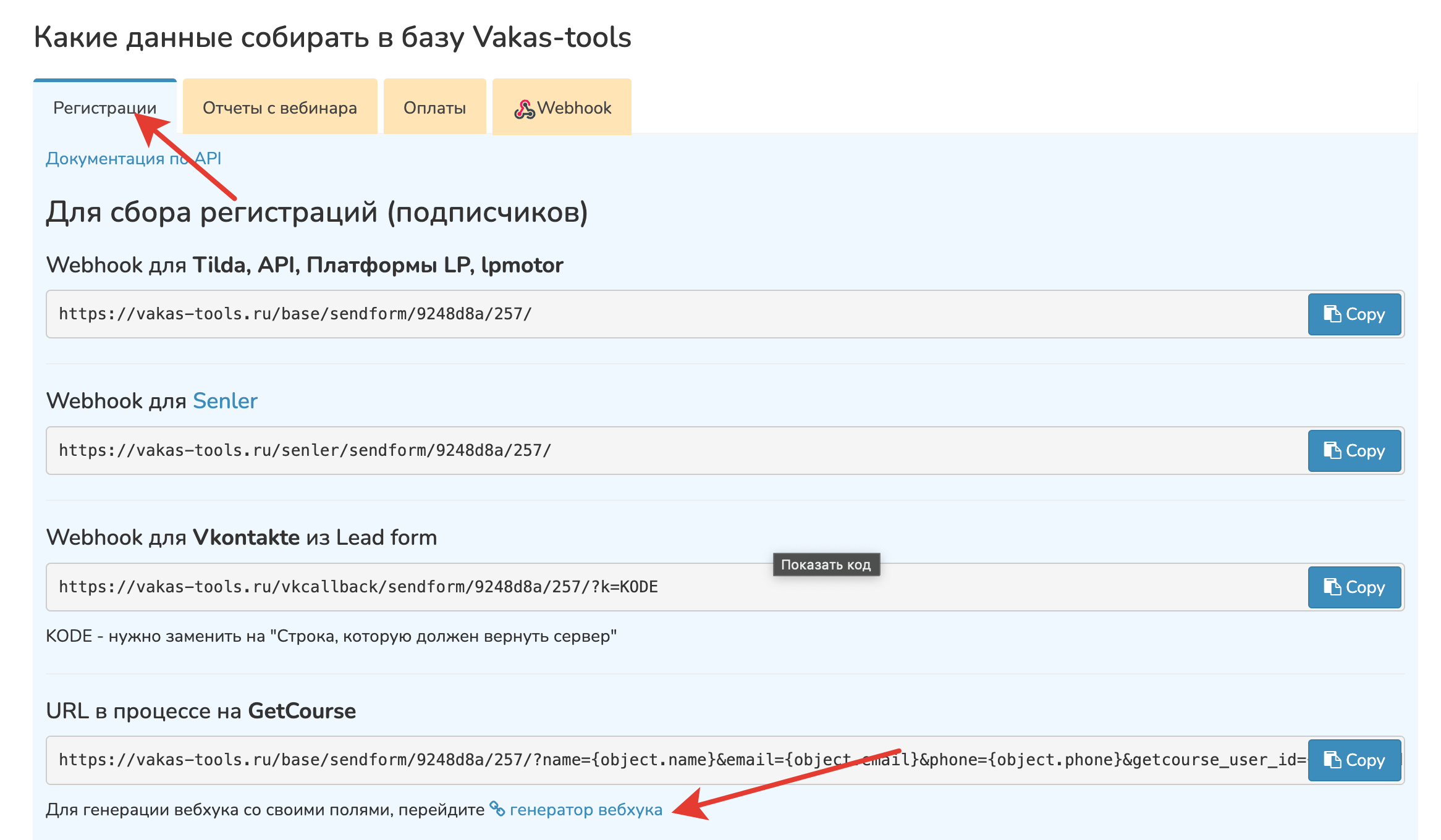This screenshot has height=840, width=1441.
Task: Click copy icon for Tilda webhook URL
Action: pyautogui.click(x=1332, y=314)
